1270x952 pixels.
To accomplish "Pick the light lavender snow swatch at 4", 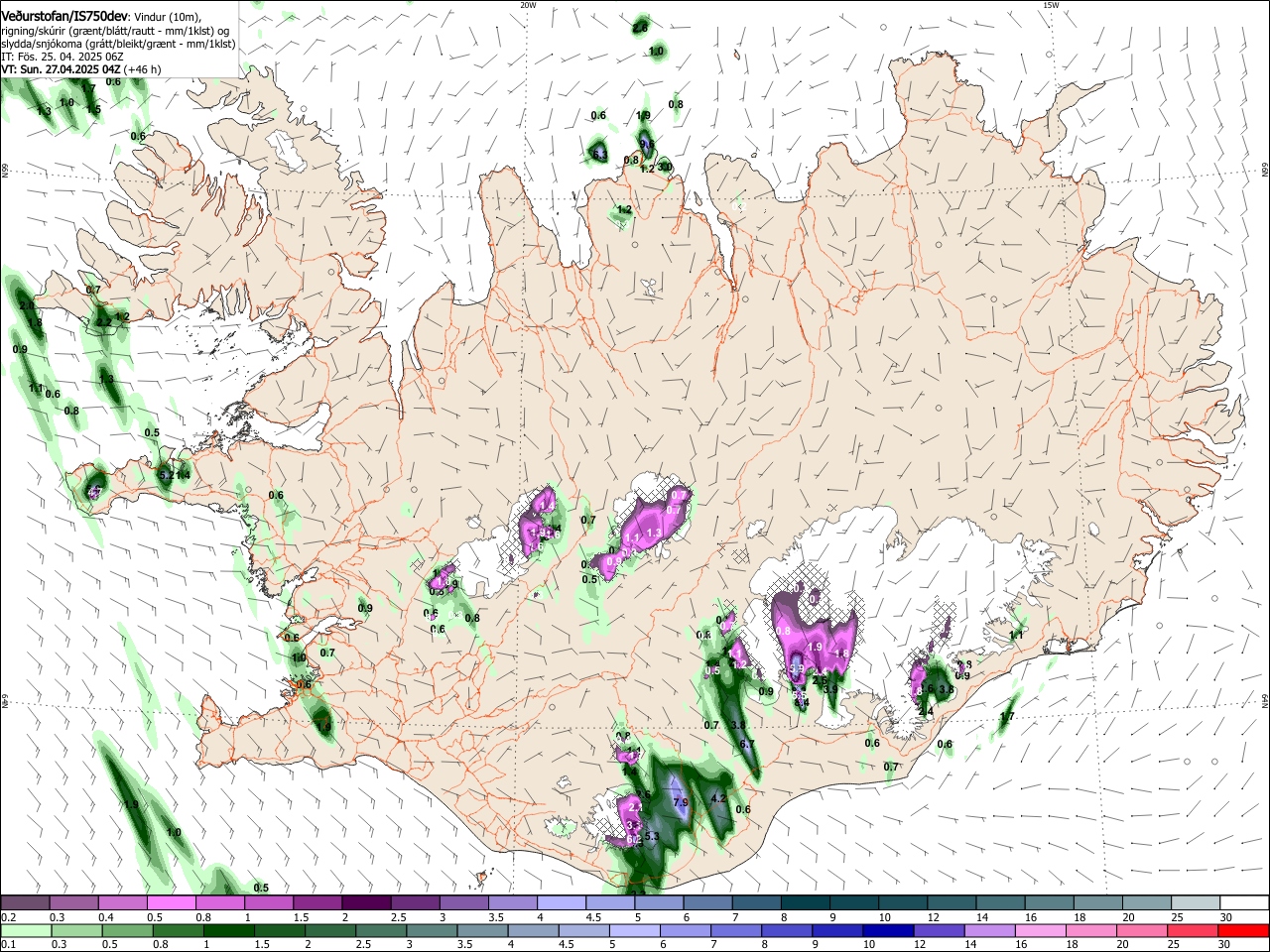I will pyautogui.click(x=562, y=903).
